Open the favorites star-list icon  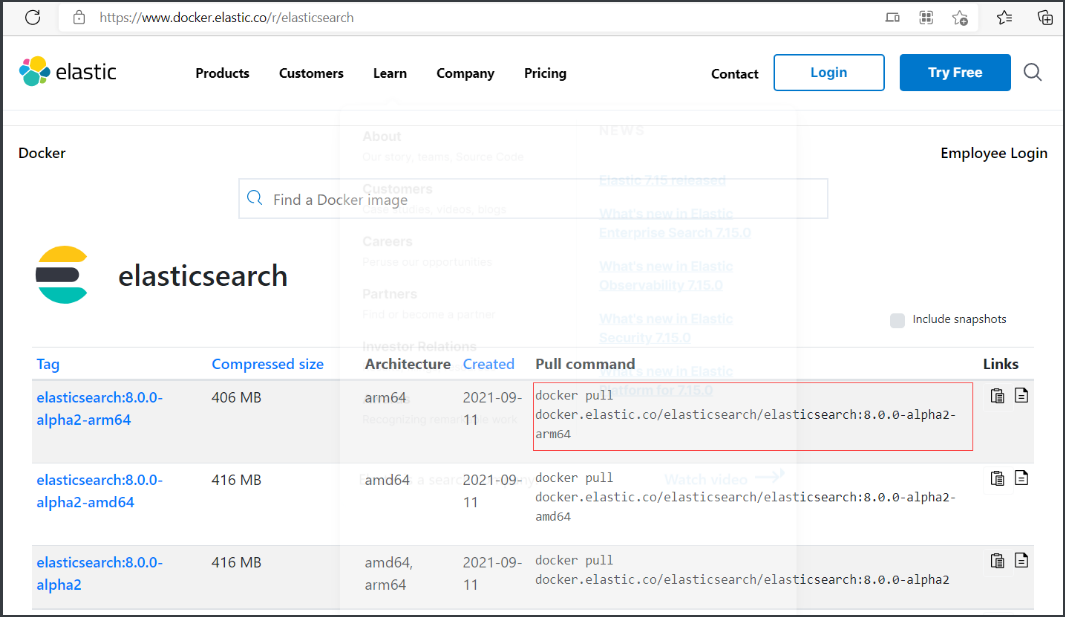tap(1005, 18)
